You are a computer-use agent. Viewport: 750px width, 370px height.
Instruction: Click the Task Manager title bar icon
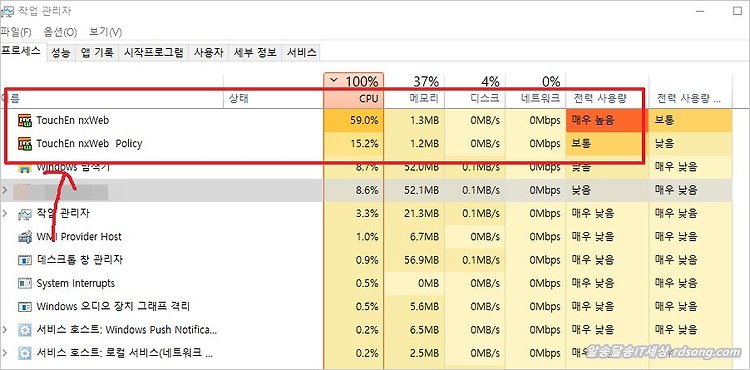coord(7,11)
